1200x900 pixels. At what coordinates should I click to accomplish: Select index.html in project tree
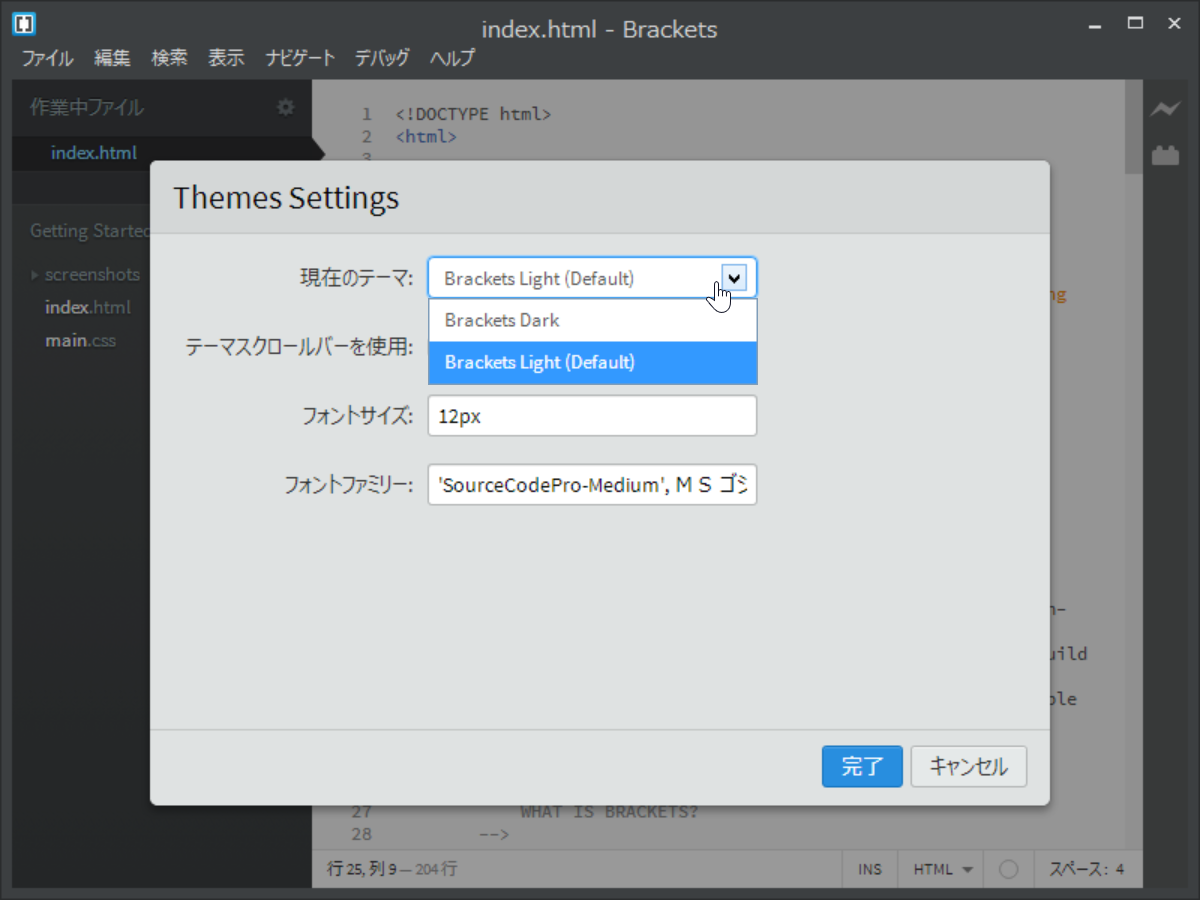click(88, 307)
